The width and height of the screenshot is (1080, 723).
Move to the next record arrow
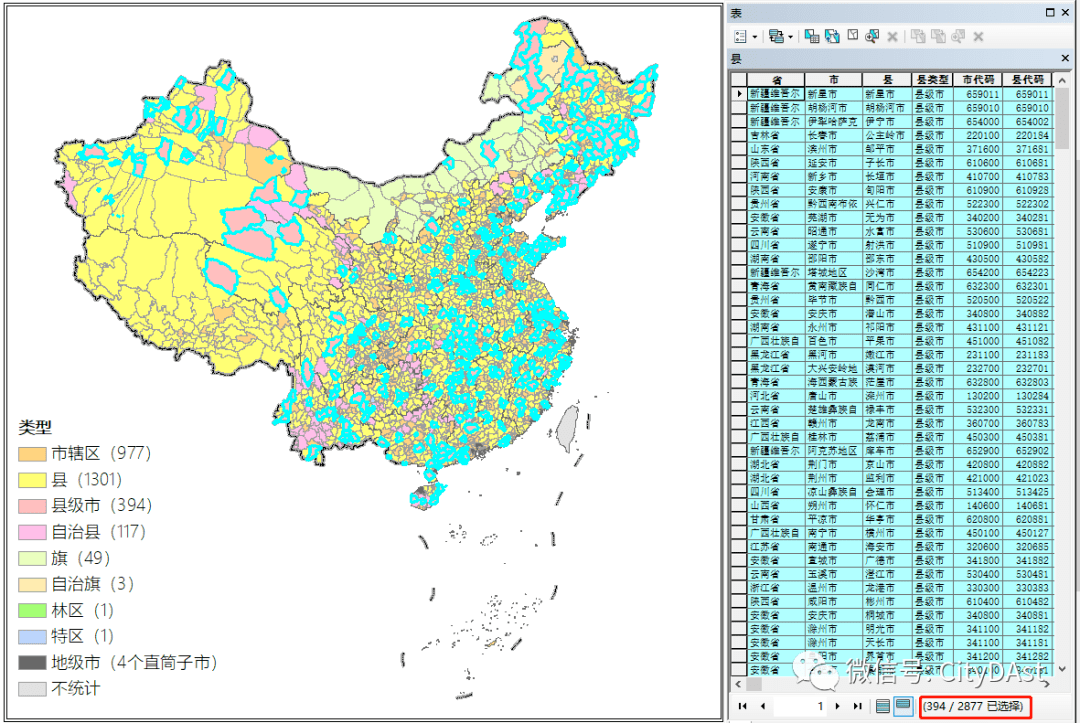(838, 706)
